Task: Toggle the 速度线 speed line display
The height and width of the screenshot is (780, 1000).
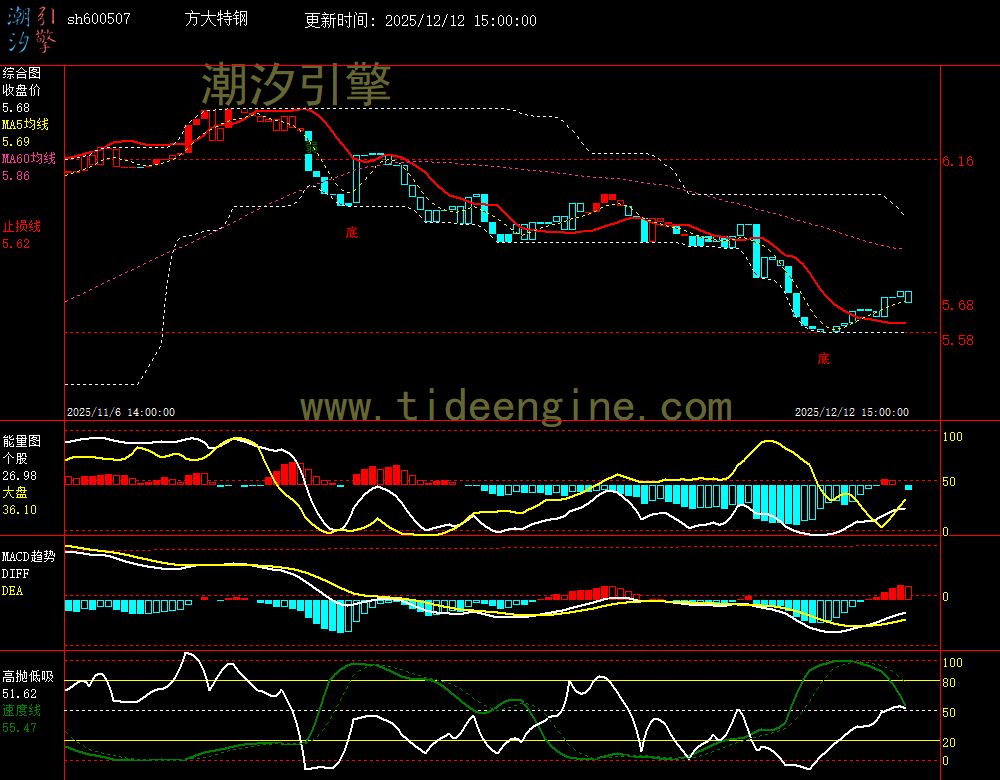Action: (x=20, y=712)
